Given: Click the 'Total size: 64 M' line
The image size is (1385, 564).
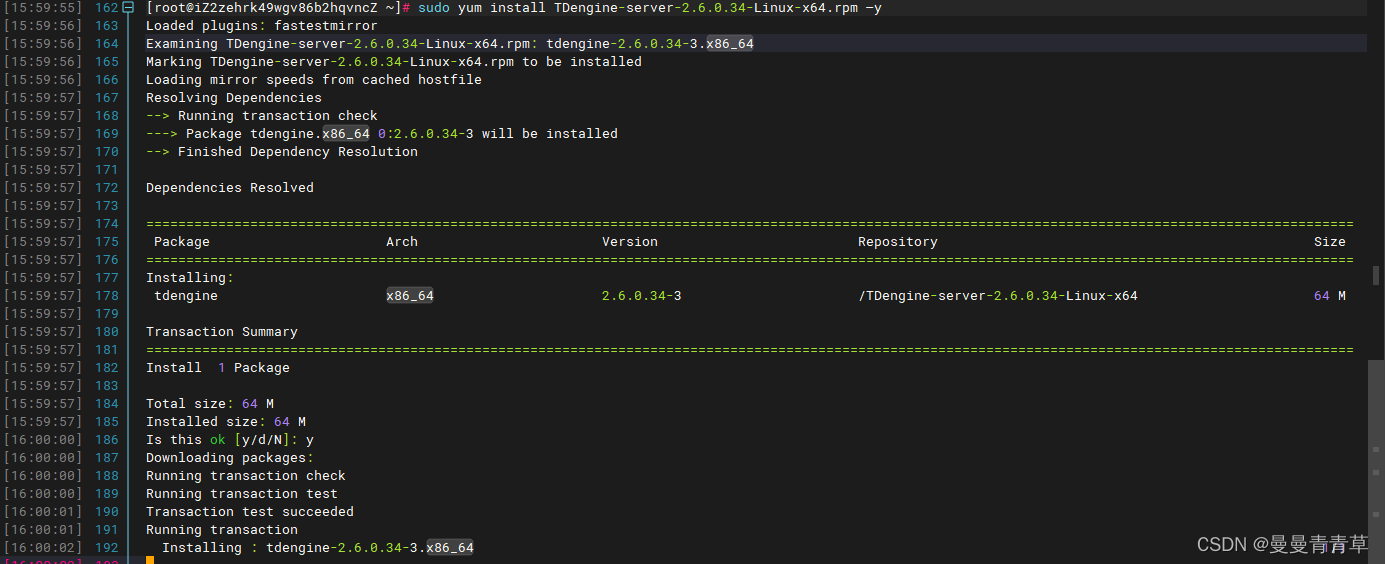Looking at the screenshot, I should 210,404.
